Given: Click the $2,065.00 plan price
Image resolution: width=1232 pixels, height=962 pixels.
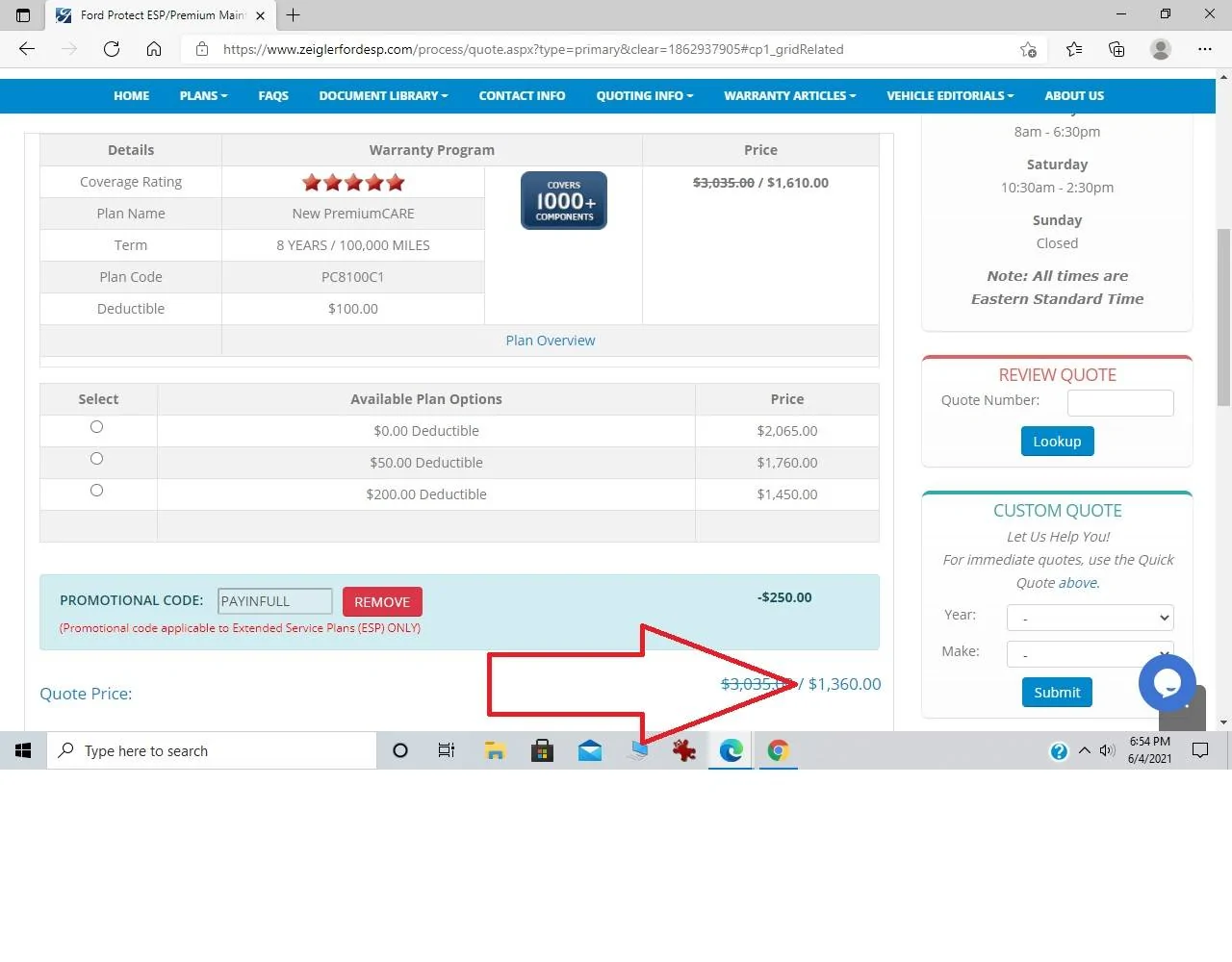Looking at the screenshot, I should click(x=787, y=431).
